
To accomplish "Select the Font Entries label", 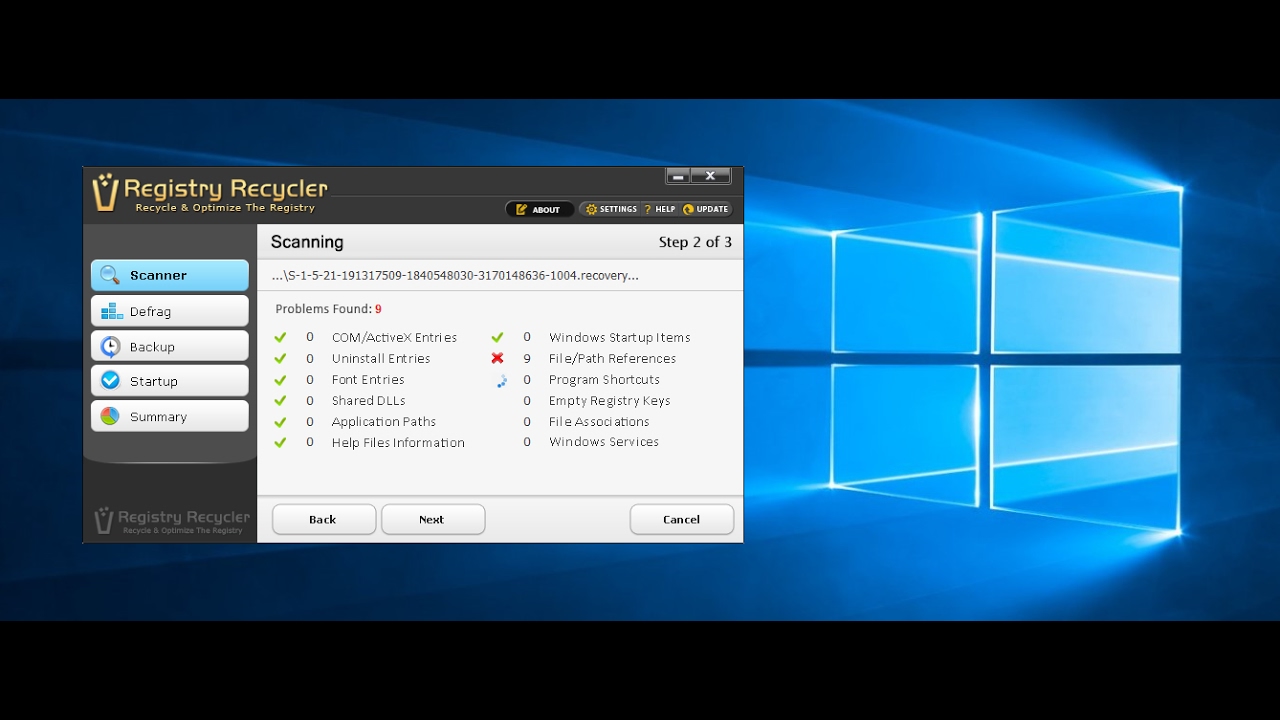I will tap(368, 380).
